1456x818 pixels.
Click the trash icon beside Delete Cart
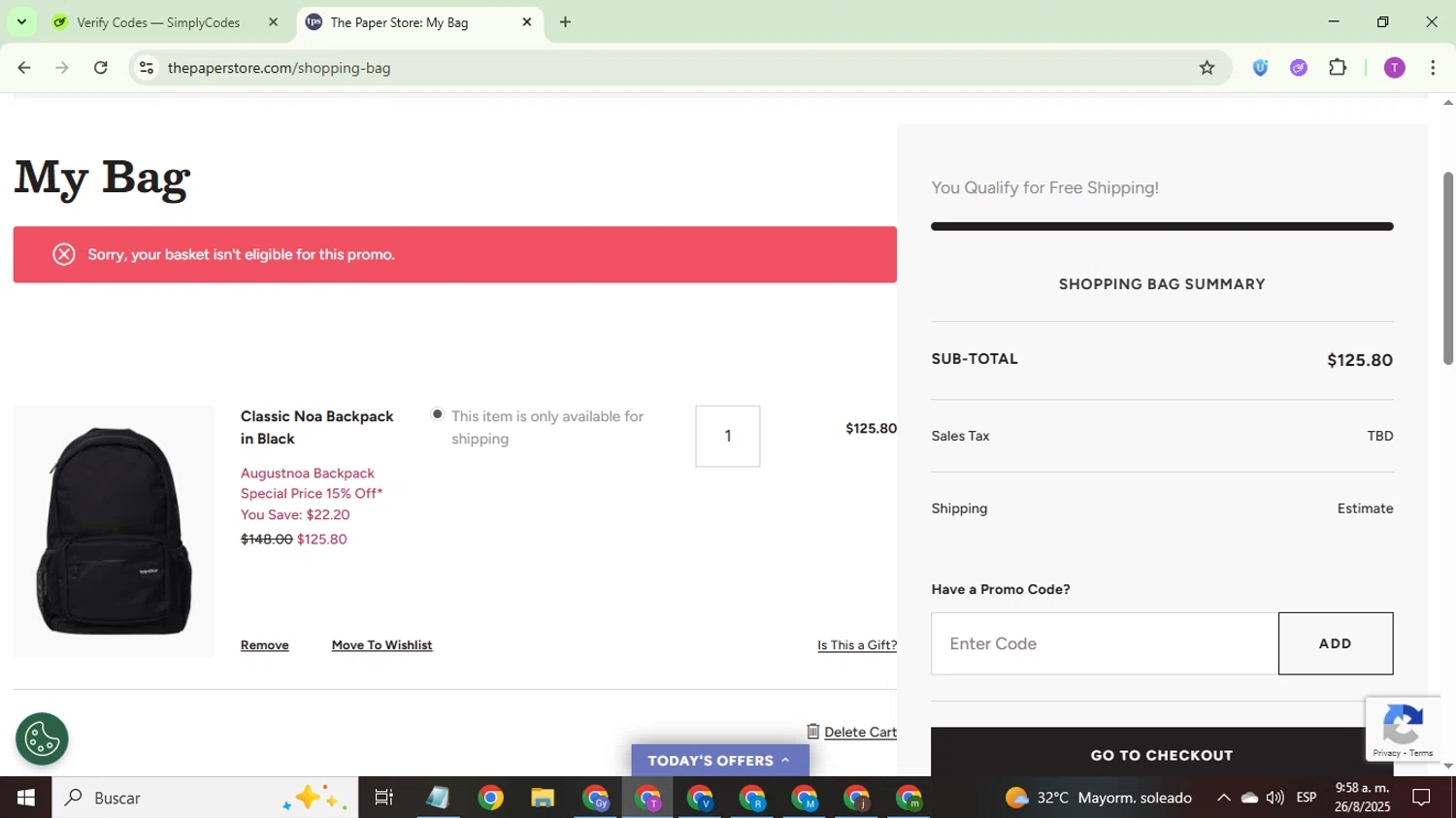(x=812, y=732)
